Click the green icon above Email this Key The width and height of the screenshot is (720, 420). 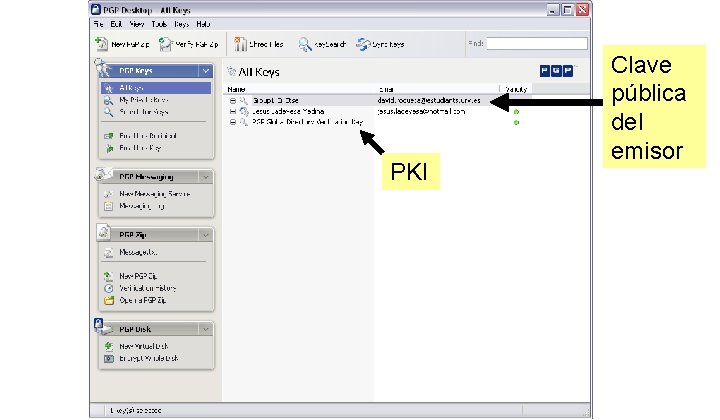(x=108, y=136)
